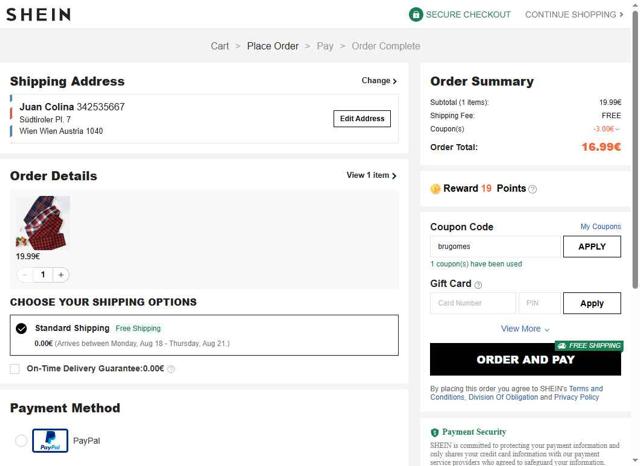
Task: Change the shipping address
Action: (379, 81)
